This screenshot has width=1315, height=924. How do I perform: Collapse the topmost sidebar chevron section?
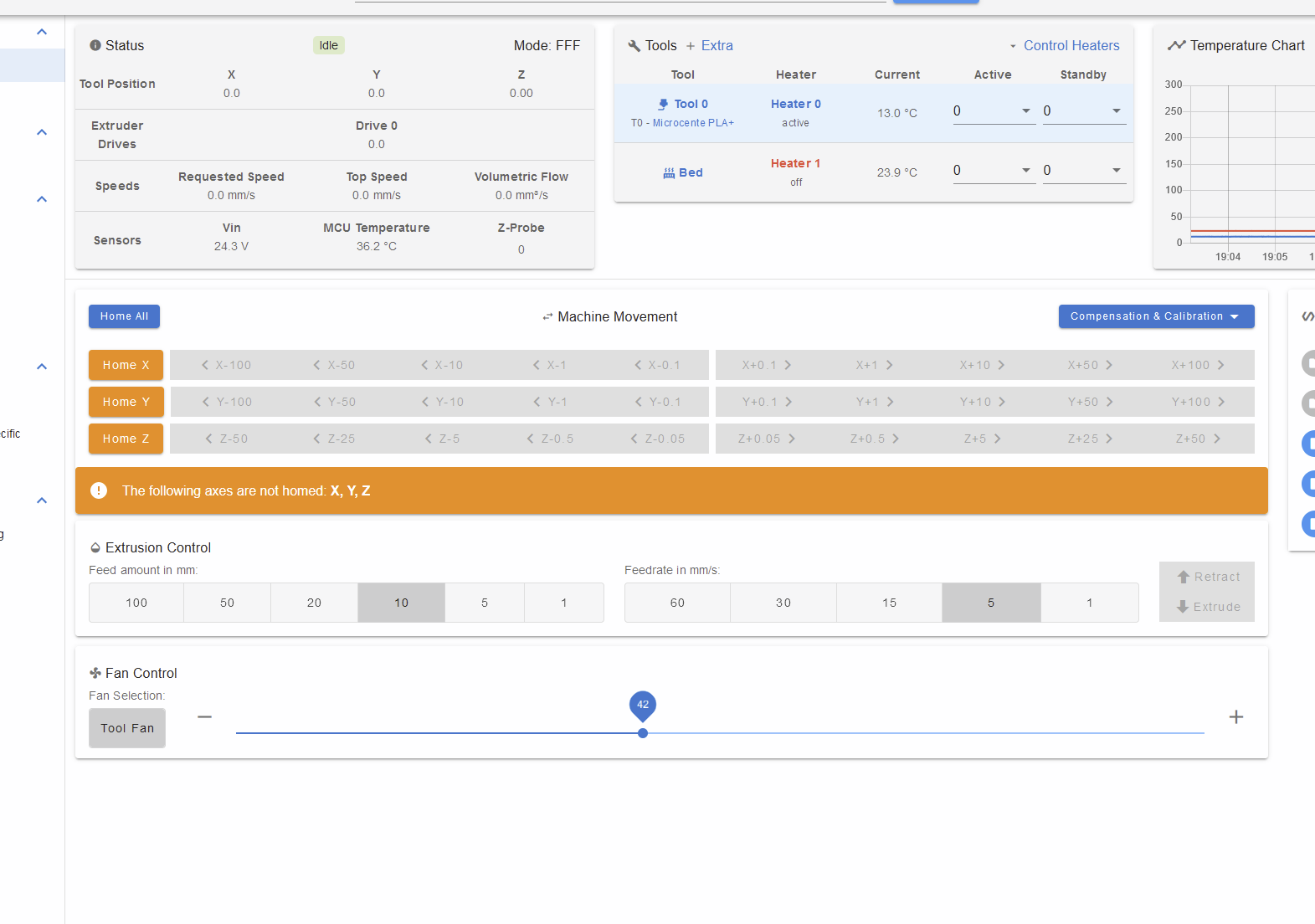(42, 32)
